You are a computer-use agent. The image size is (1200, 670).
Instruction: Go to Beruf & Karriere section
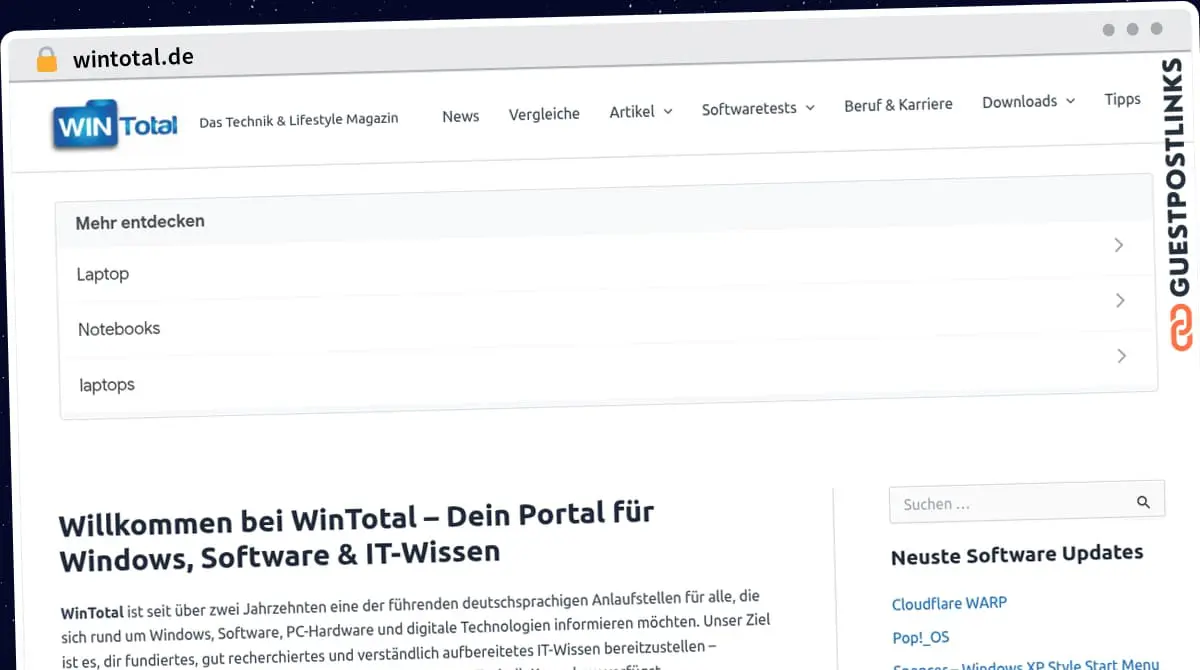pyautogui.click(x=898, y=104)
